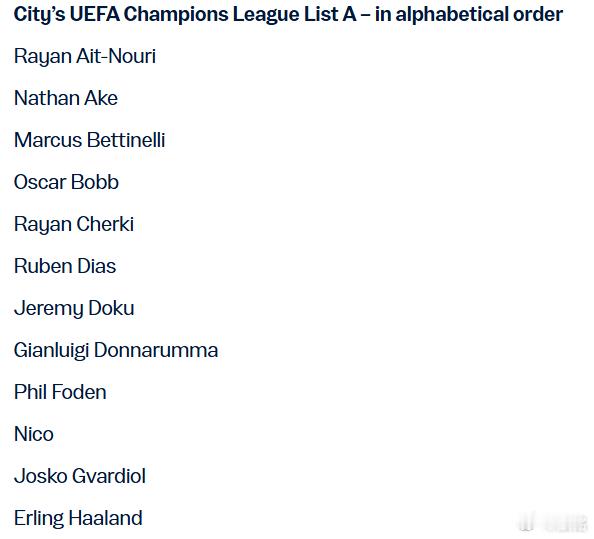
Task: Click the surname Haaland
Action: coord(105,519)
